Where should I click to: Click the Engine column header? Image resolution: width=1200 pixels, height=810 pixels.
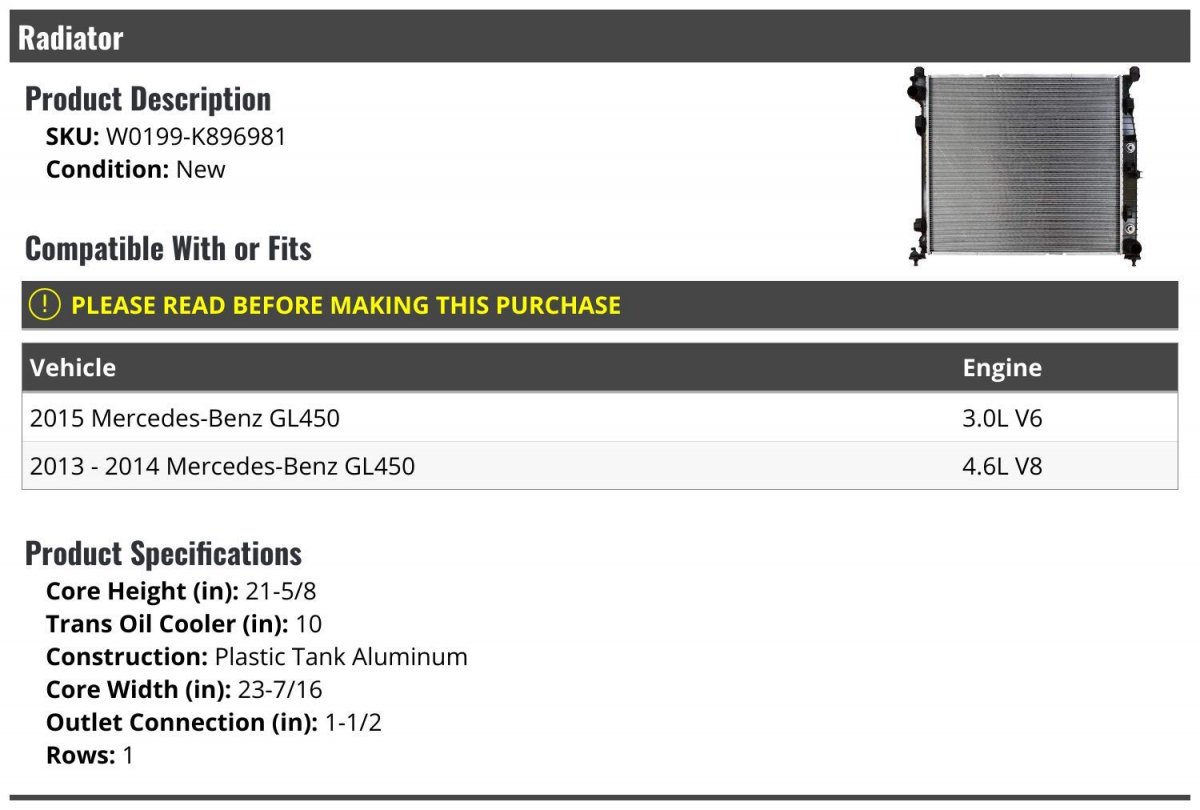click(1002, 368)
